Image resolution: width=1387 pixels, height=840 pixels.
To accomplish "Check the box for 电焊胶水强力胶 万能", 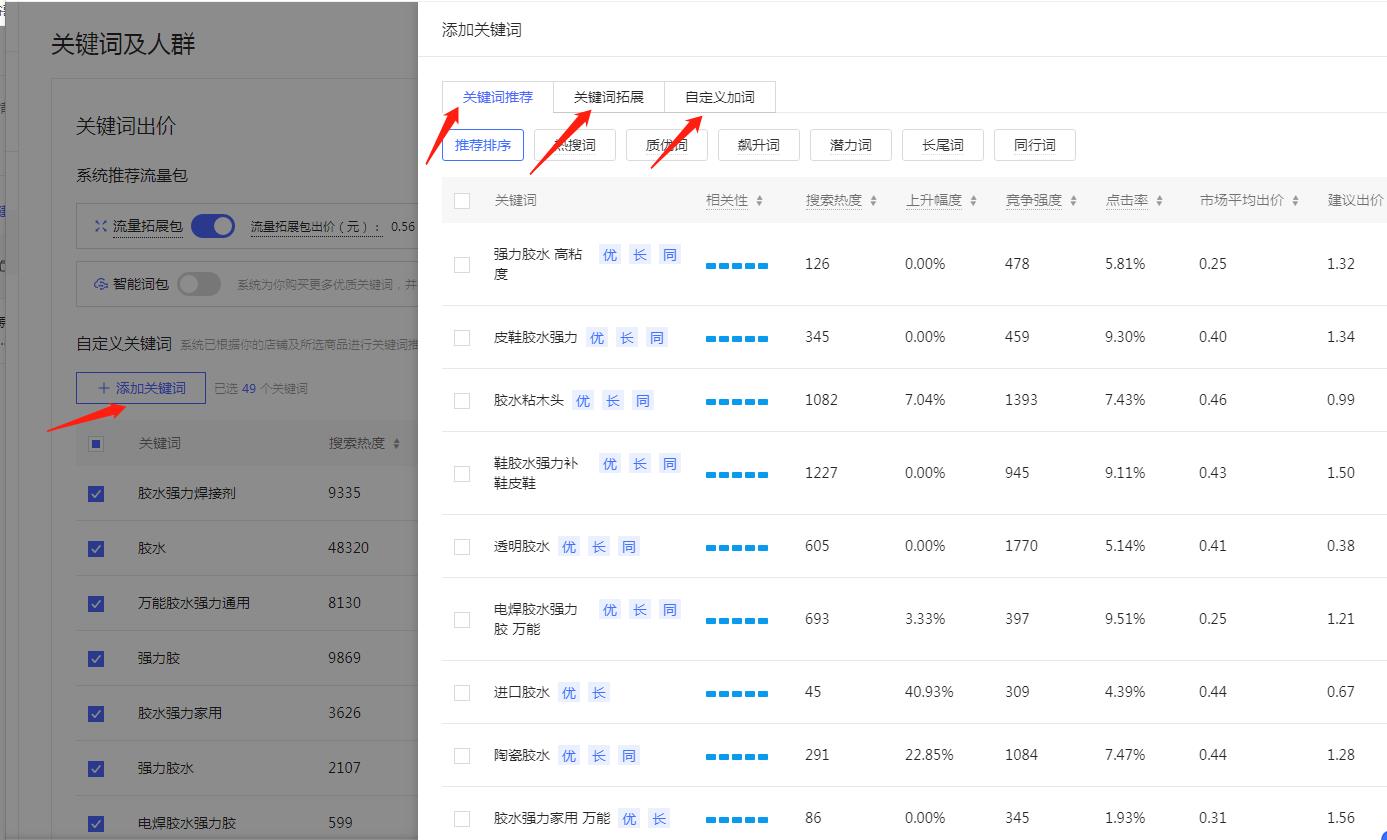I will point(462,620).
